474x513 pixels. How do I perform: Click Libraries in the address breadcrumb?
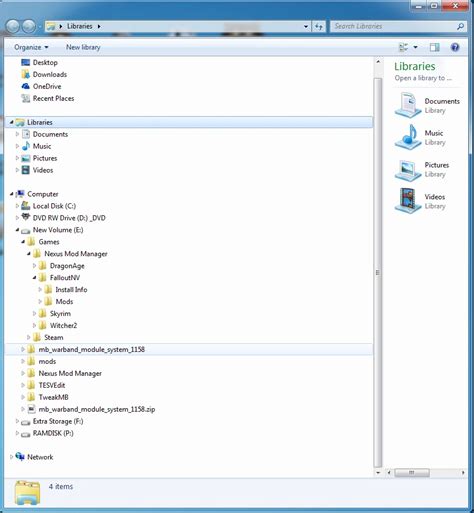[x=80, y=26]
